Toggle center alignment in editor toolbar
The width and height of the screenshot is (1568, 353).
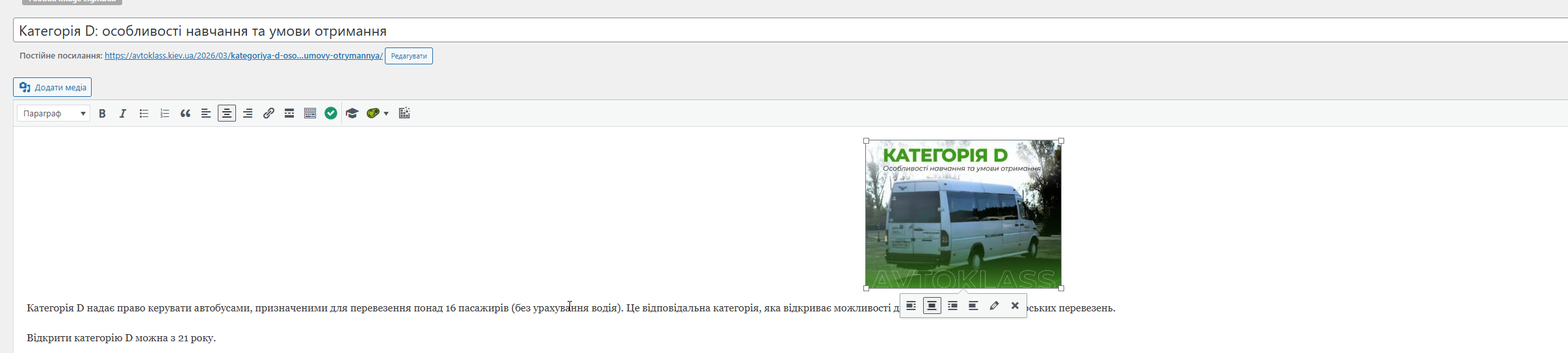[227, 113]
